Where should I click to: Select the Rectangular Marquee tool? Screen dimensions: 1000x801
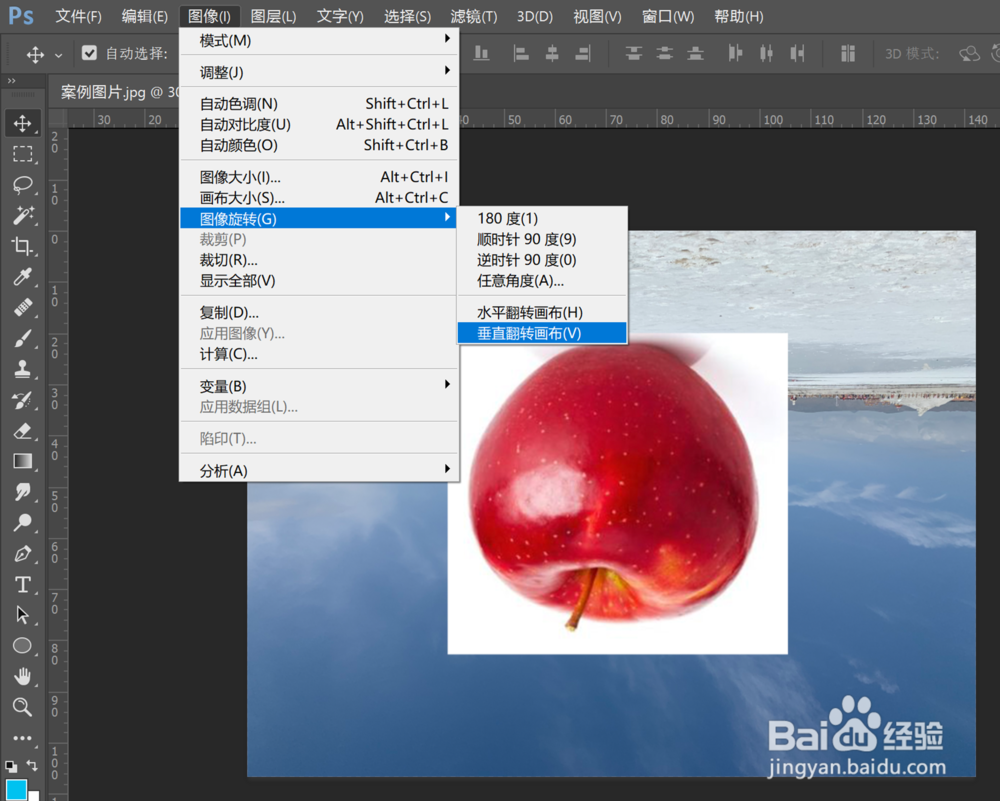click(x=23, y=154)
